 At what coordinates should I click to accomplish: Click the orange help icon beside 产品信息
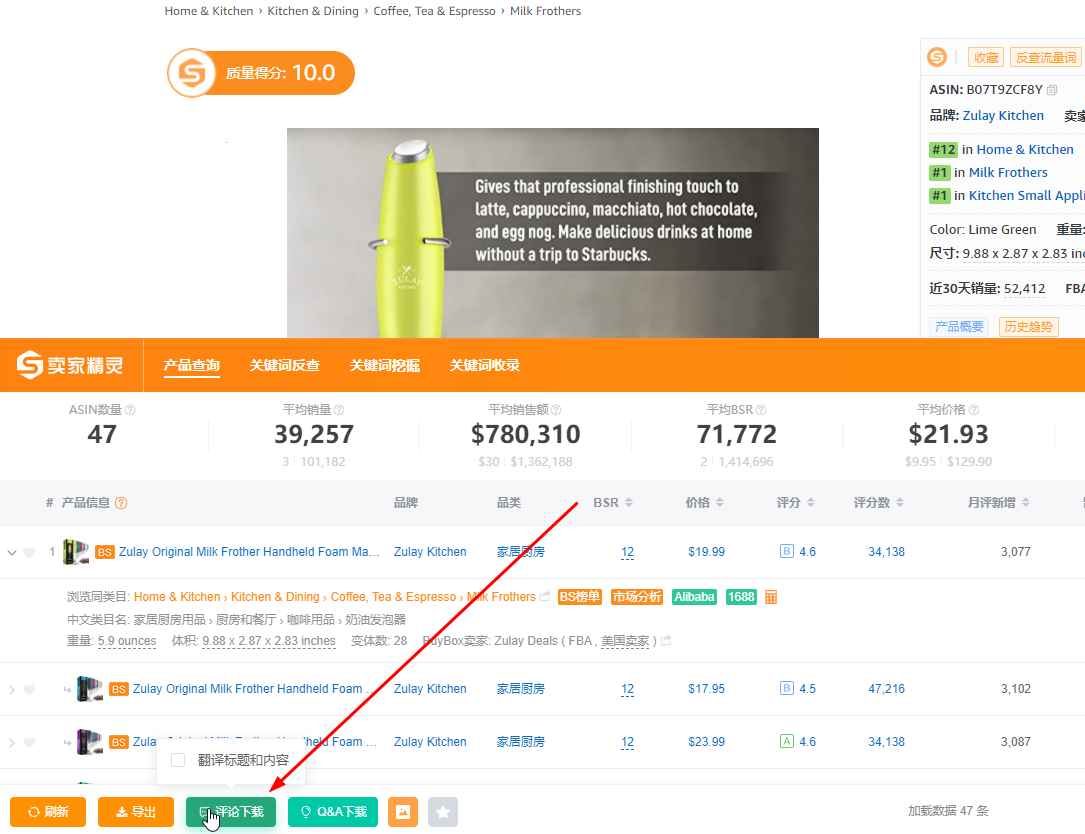121,503
